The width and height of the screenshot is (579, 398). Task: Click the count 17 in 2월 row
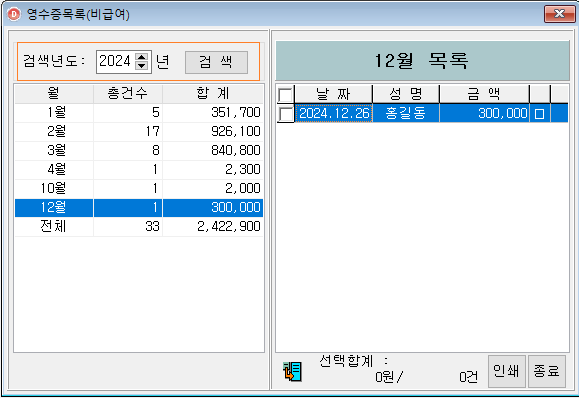point(153,131)
